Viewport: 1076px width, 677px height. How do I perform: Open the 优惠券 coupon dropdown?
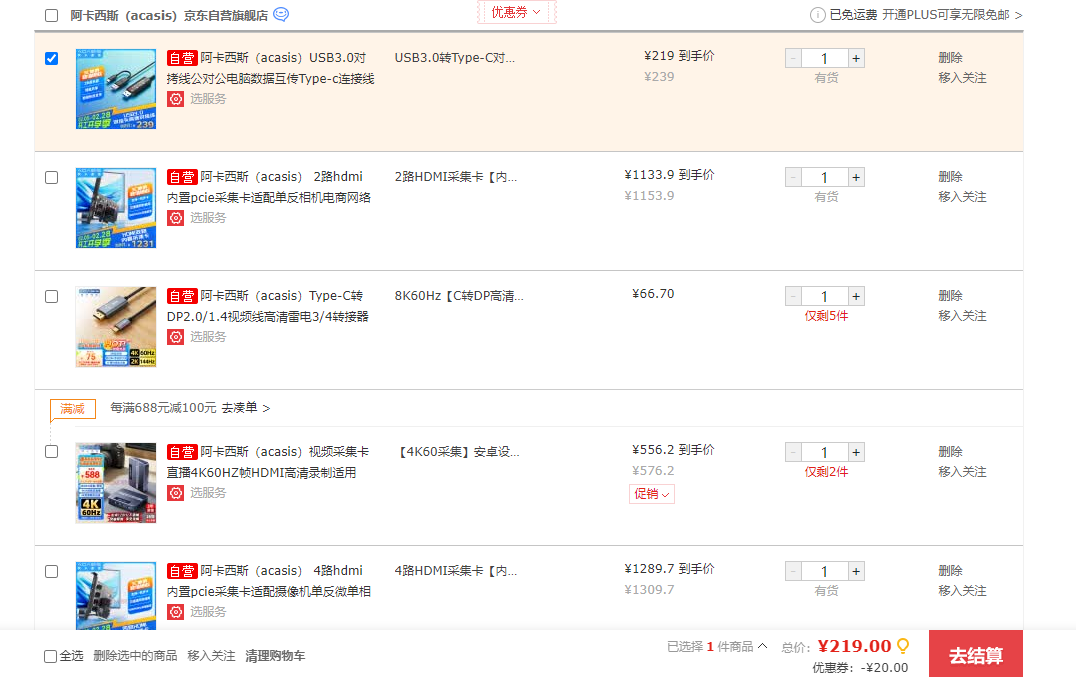516,12
